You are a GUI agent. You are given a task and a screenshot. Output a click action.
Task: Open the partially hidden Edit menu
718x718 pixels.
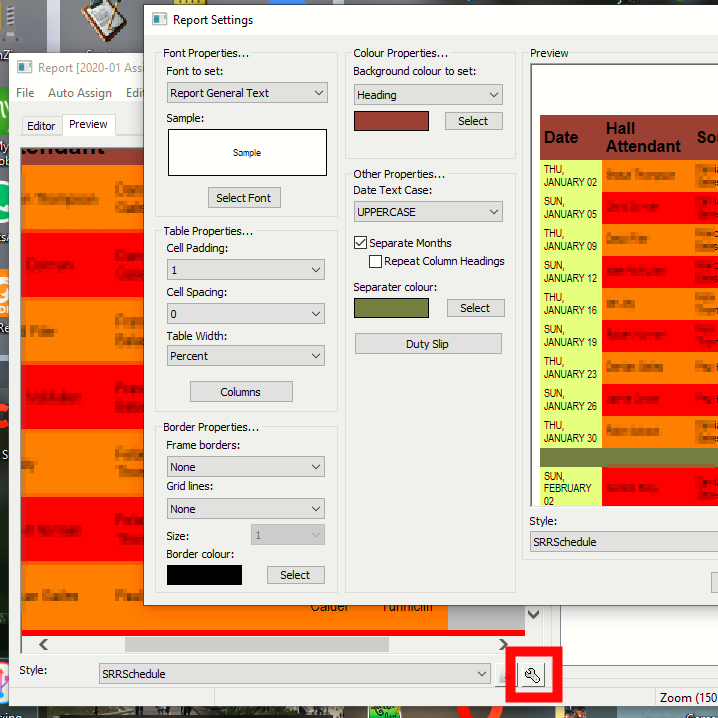click(135, 93)
